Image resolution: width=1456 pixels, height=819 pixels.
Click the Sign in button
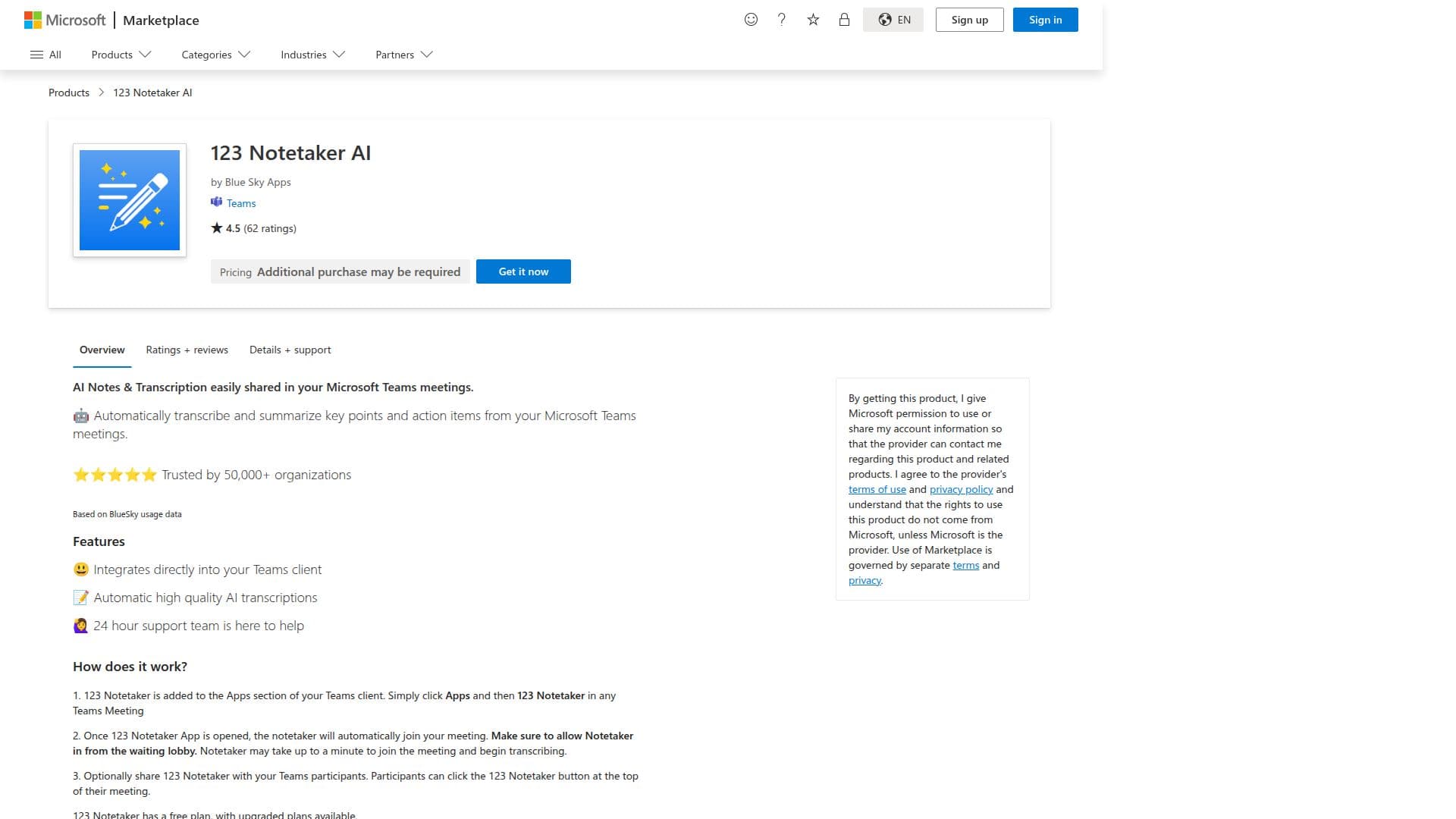tap(1045, 20)
